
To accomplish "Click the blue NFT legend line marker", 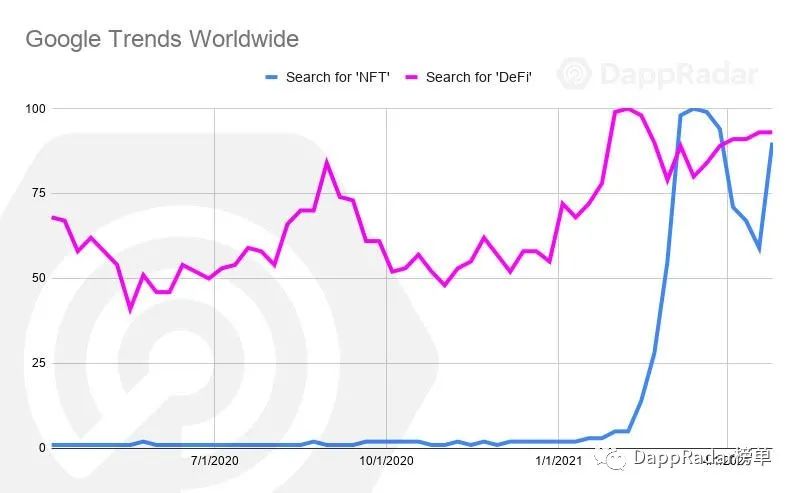I will (272, 77).
